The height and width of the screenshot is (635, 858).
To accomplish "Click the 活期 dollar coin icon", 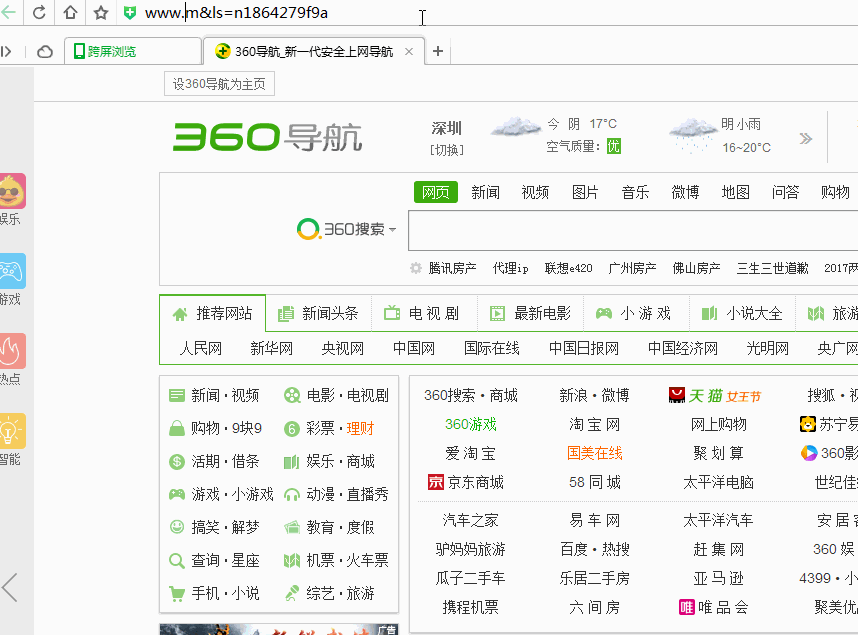I will pos(177,461).
